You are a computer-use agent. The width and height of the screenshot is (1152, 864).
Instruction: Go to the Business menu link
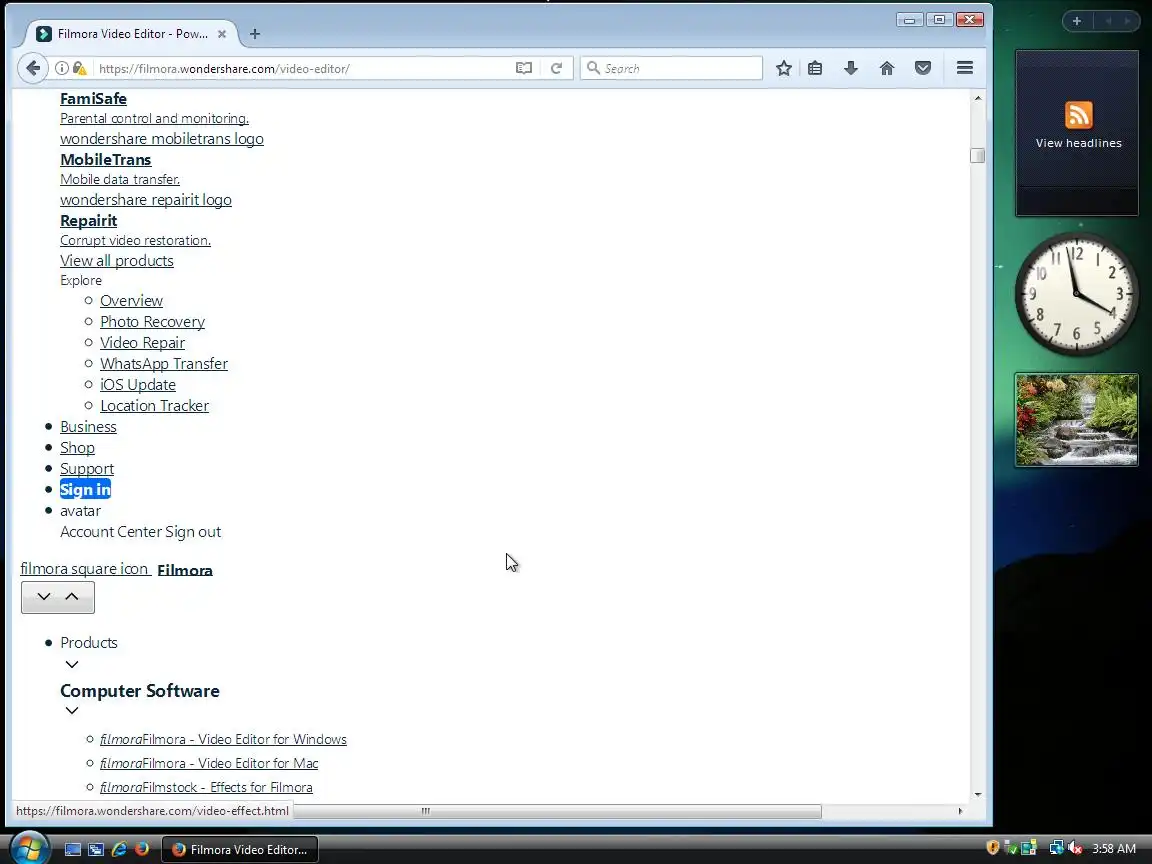tap(88, 427)
